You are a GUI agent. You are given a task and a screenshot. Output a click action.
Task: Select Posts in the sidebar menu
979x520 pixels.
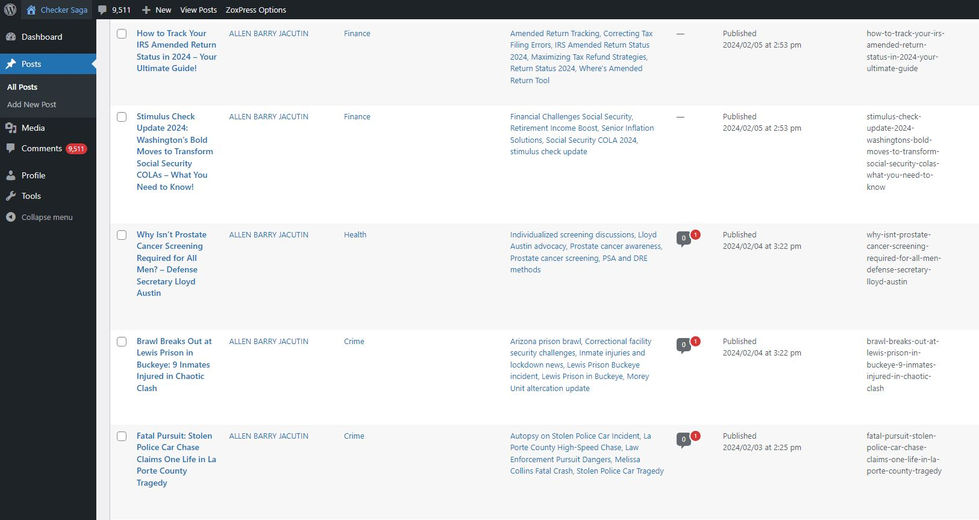click(48, 64)
